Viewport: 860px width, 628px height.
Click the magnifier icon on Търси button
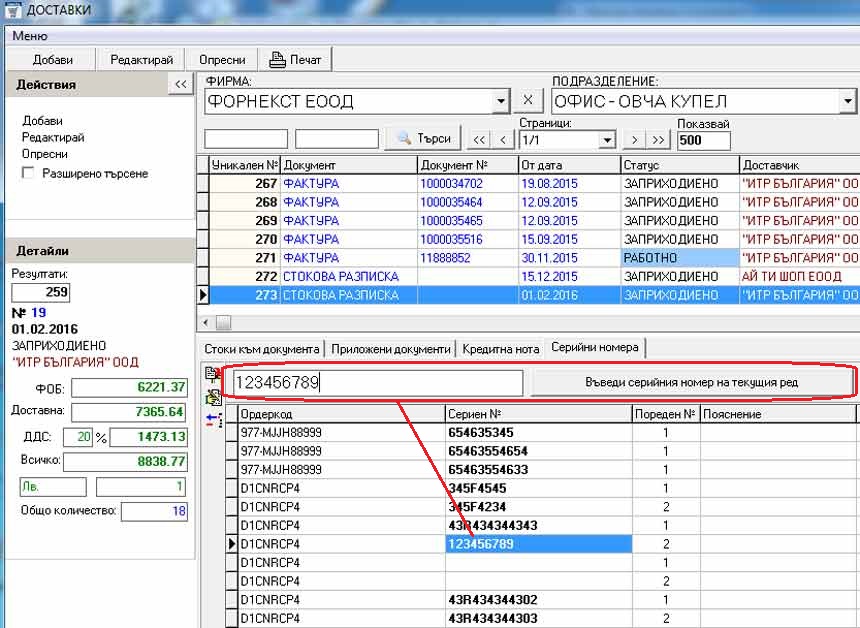point(404,138)
